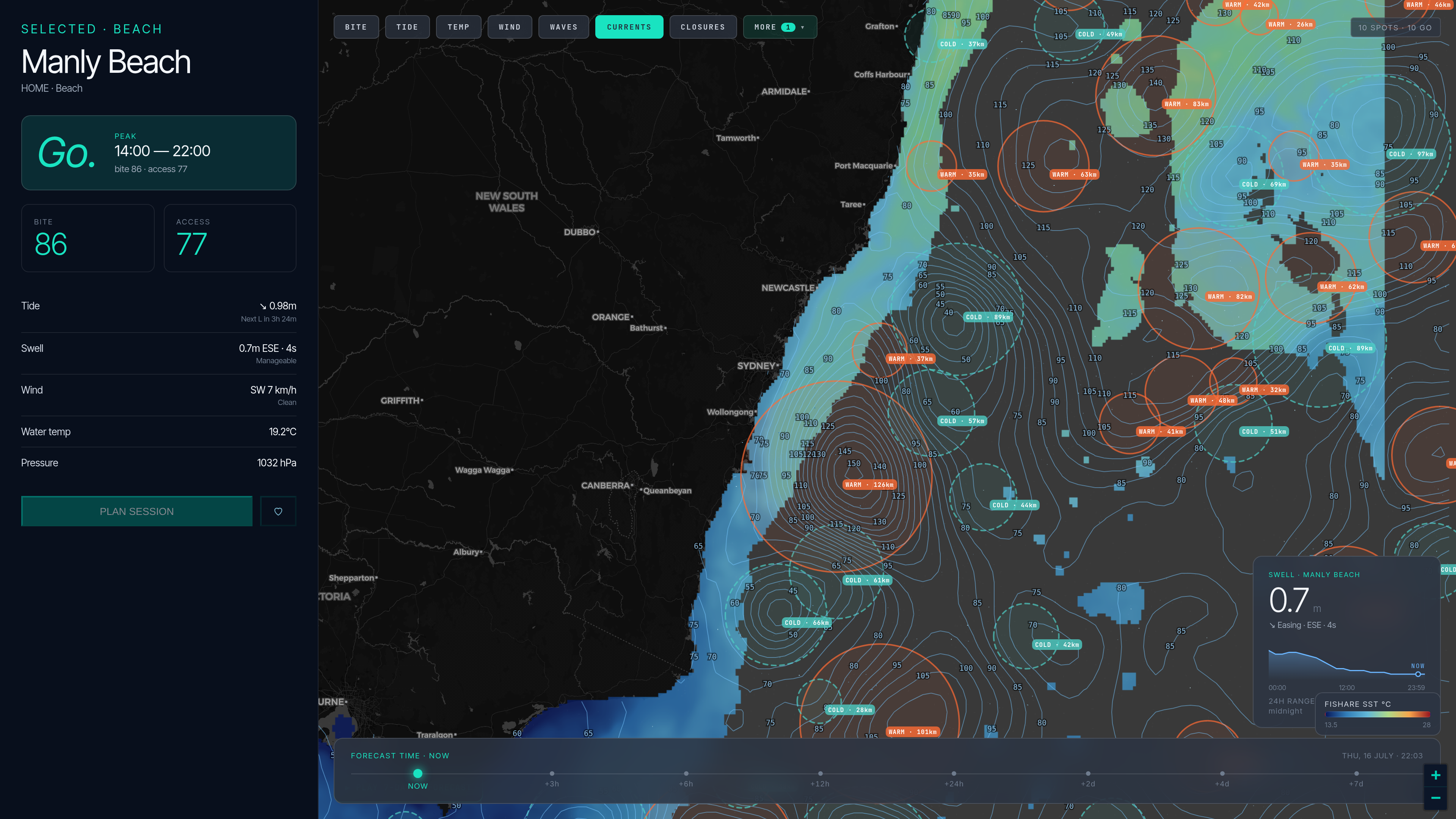The image size is (1456, 819).
Task: Click the Pressure 1032 hPa row
Action: pyautogui.click(x=159, y=463)
